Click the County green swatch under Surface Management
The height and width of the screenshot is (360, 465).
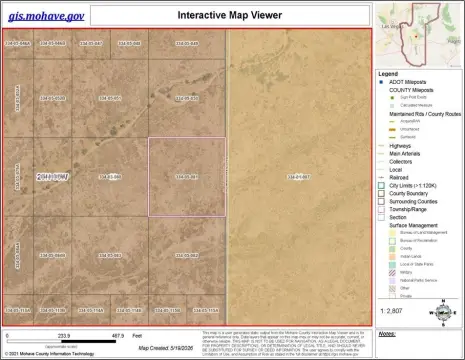point(392,249)
